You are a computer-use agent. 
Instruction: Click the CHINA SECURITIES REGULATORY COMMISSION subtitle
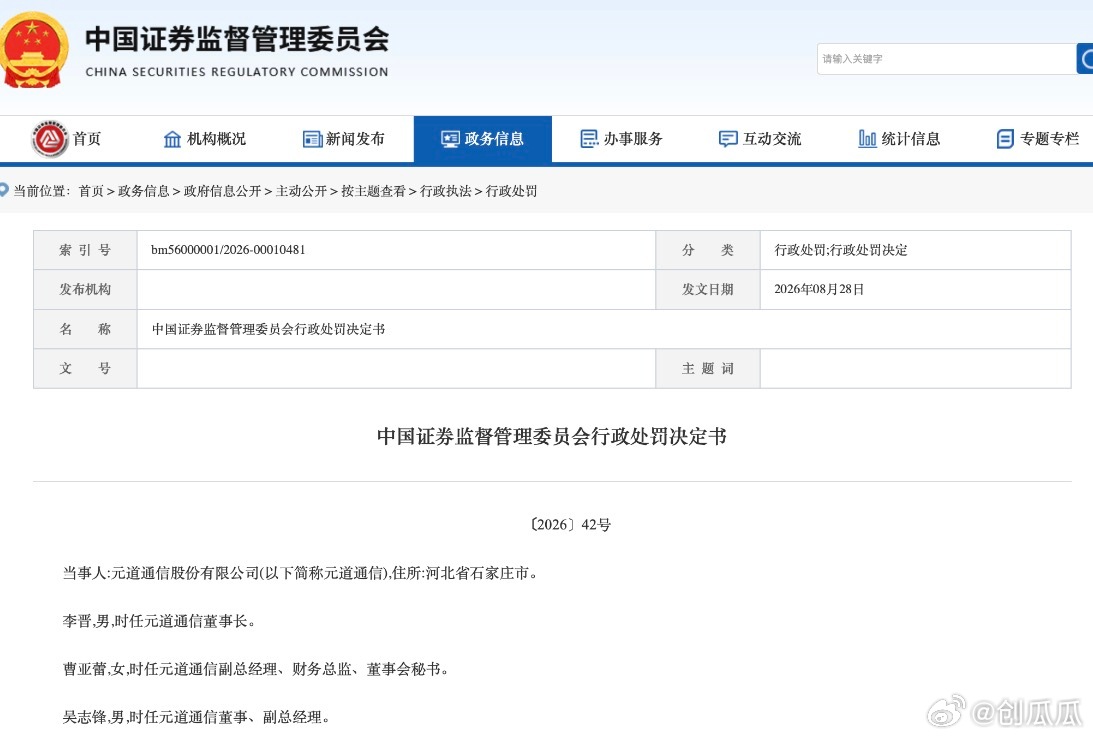point(237,72)
